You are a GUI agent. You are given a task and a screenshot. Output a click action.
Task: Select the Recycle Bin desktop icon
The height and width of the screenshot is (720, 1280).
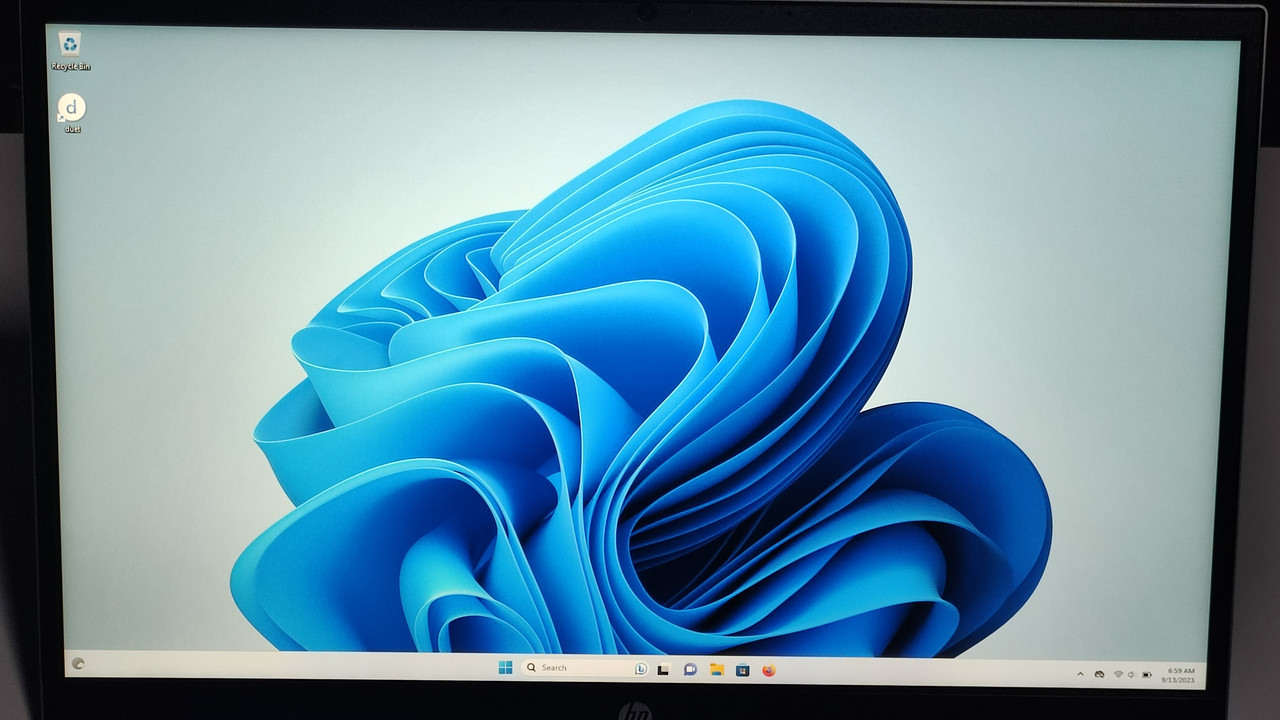70,51
